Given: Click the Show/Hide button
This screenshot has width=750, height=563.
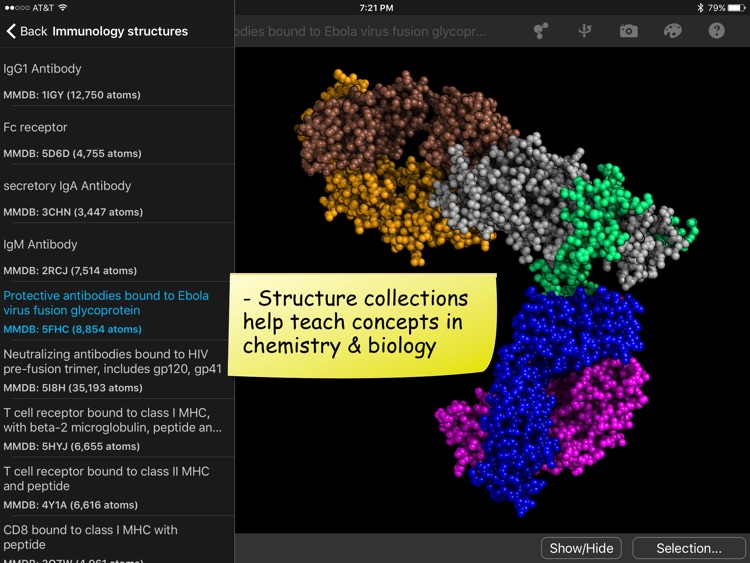Looking at the screenshot, I should (581, 548).
